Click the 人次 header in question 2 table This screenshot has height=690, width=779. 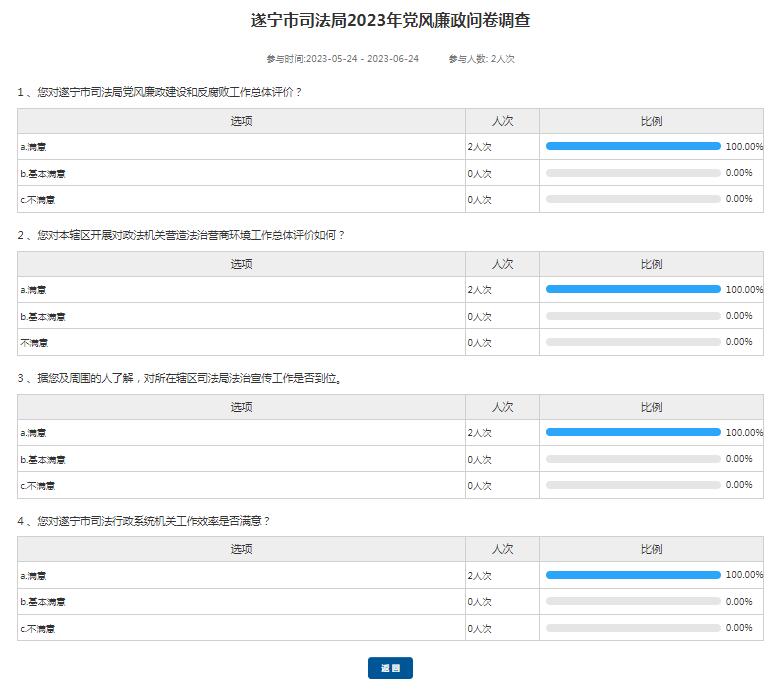[x=502, y=264]
